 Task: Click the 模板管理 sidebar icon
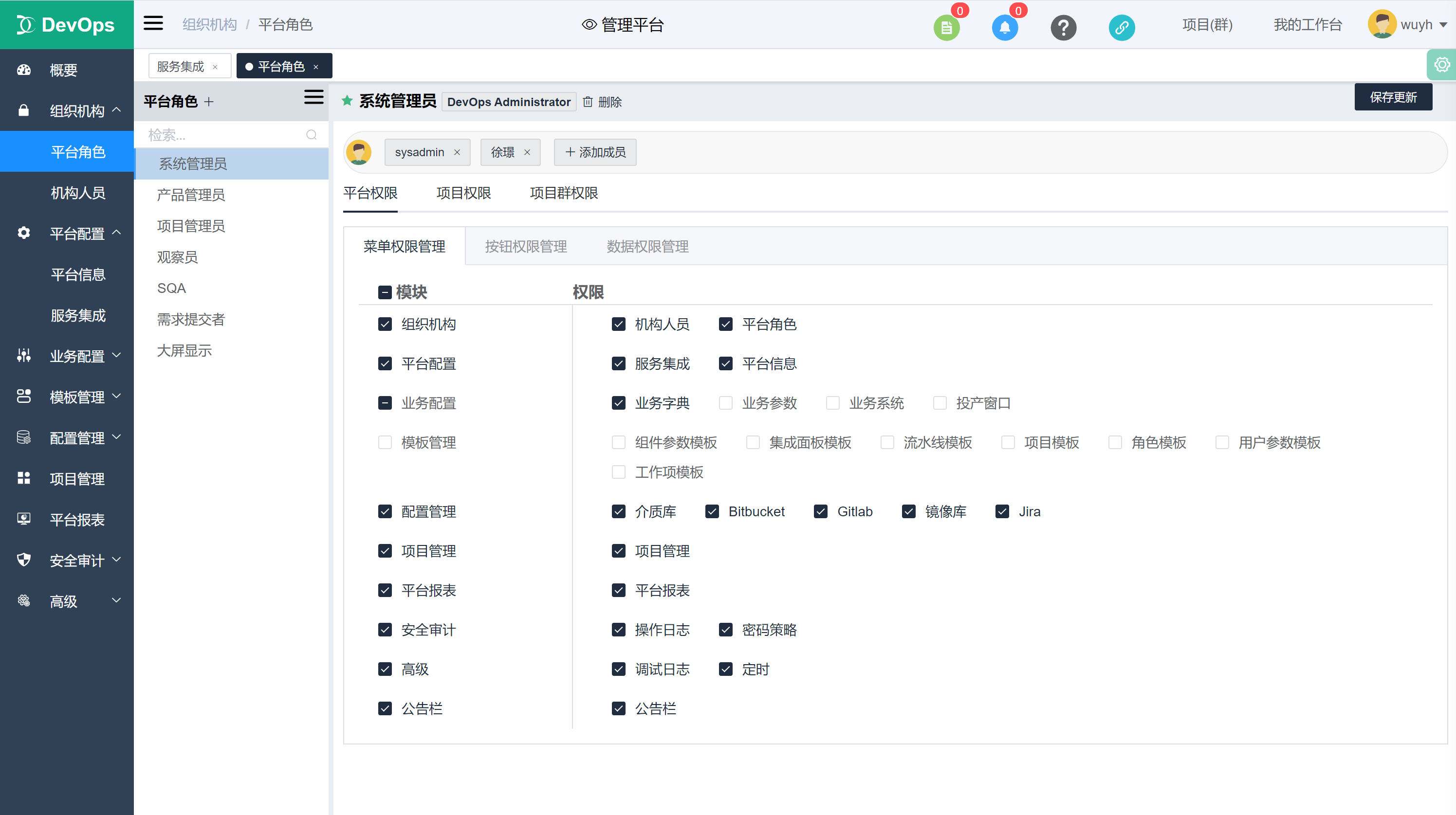23,396
